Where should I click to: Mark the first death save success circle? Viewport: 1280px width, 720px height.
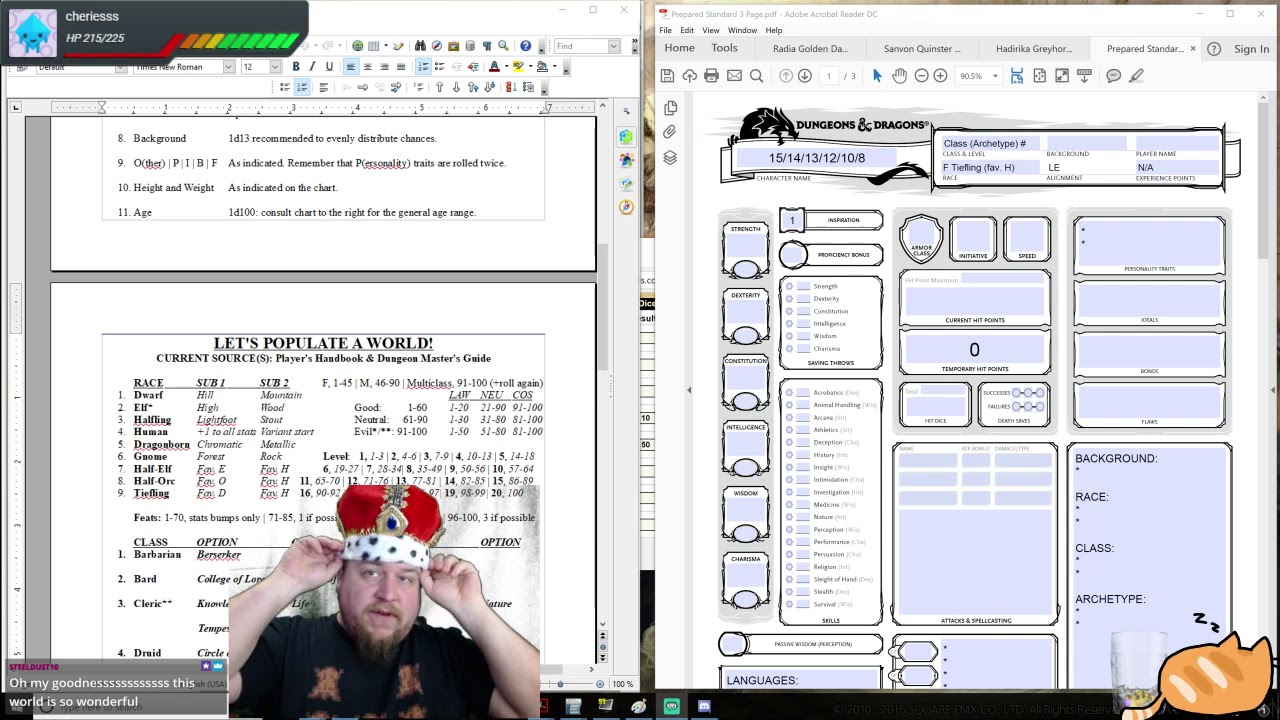pyautogui.click(x=1017, y=393)
